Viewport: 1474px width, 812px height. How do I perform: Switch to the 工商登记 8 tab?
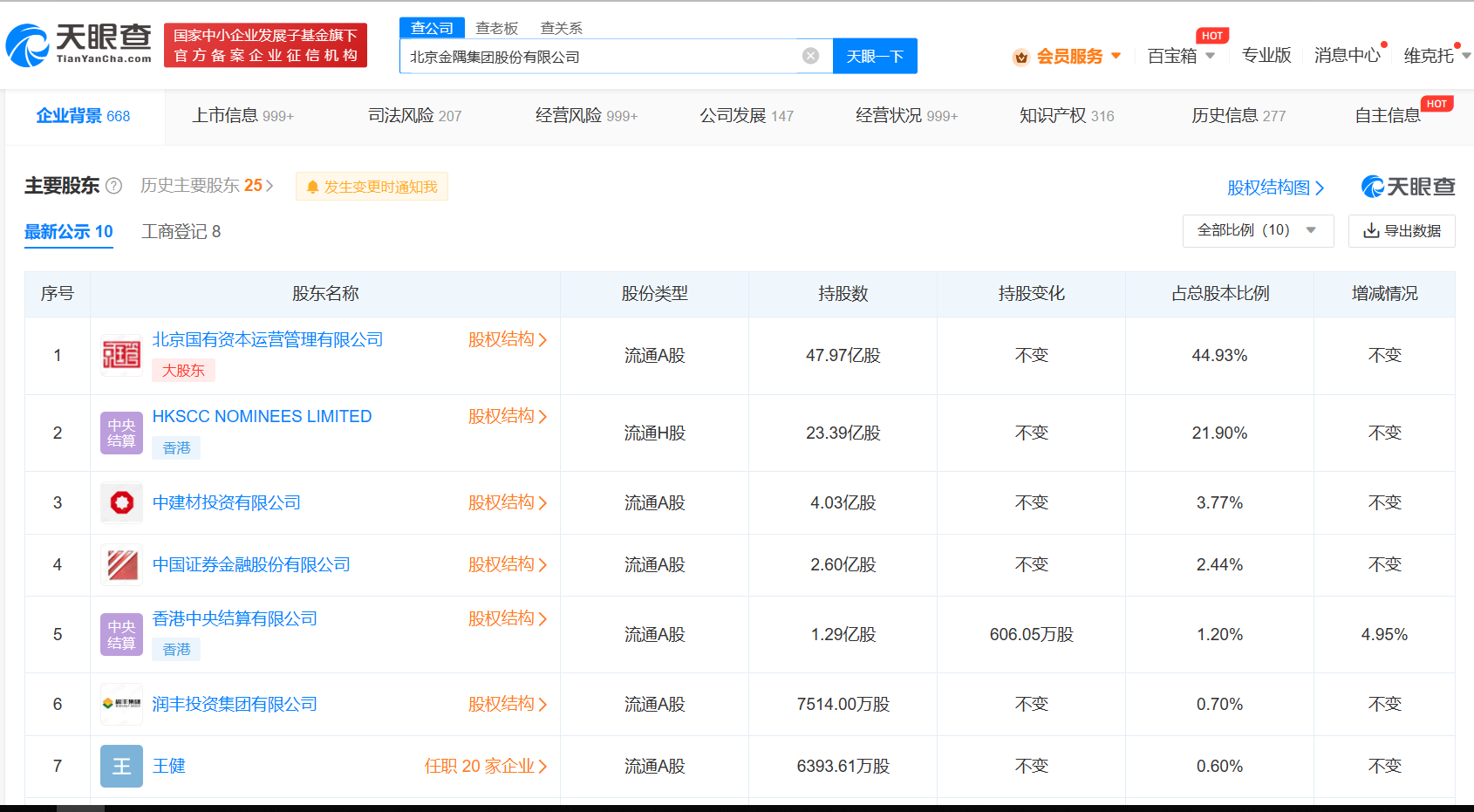click(181, 231)
